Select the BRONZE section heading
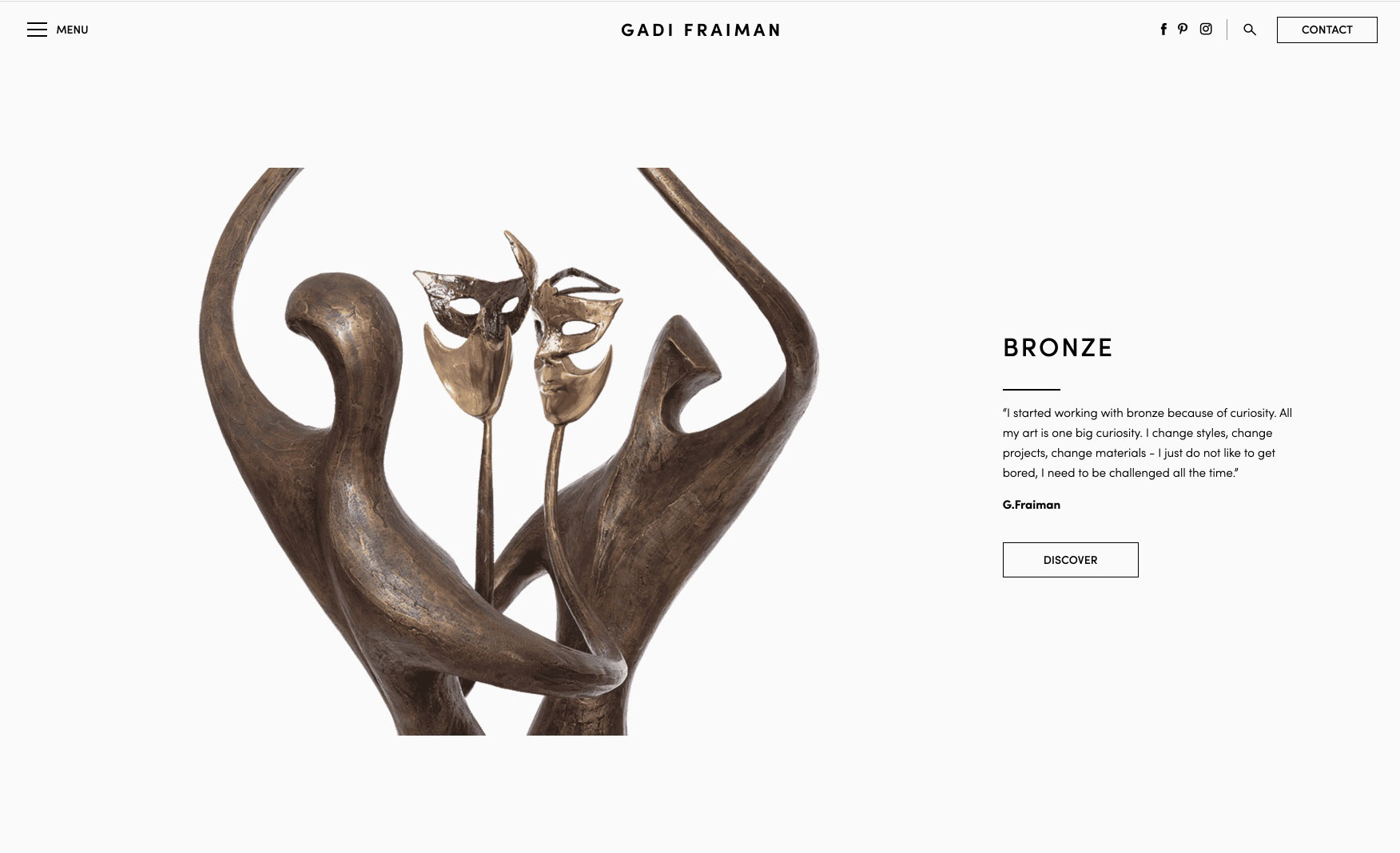This screenshot has width=1400, height=853. [1058, 347]
